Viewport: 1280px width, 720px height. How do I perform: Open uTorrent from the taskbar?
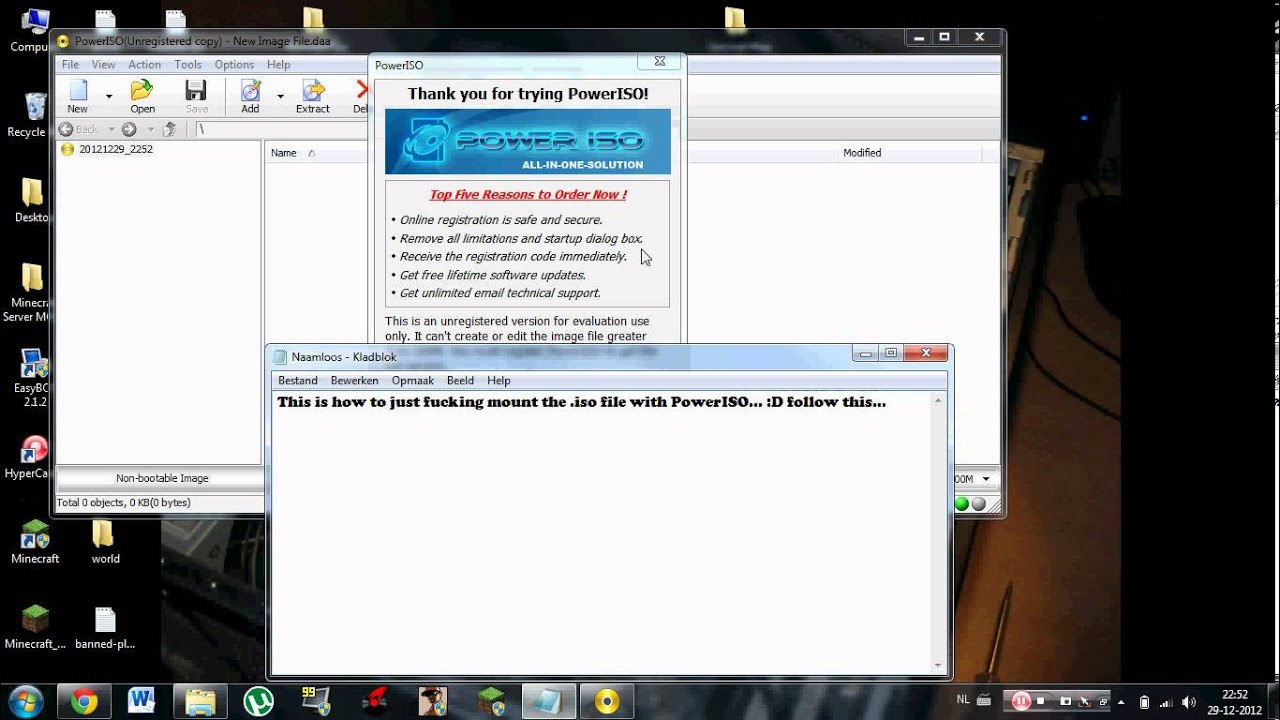click(258, 702)
